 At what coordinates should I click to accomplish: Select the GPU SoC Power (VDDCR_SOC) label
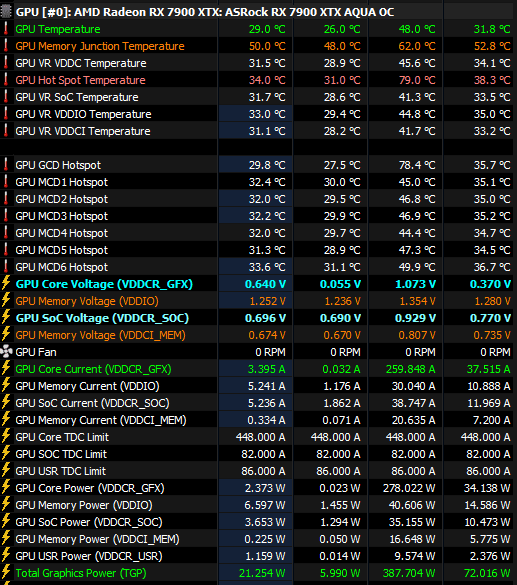click(x=89, y=522)
